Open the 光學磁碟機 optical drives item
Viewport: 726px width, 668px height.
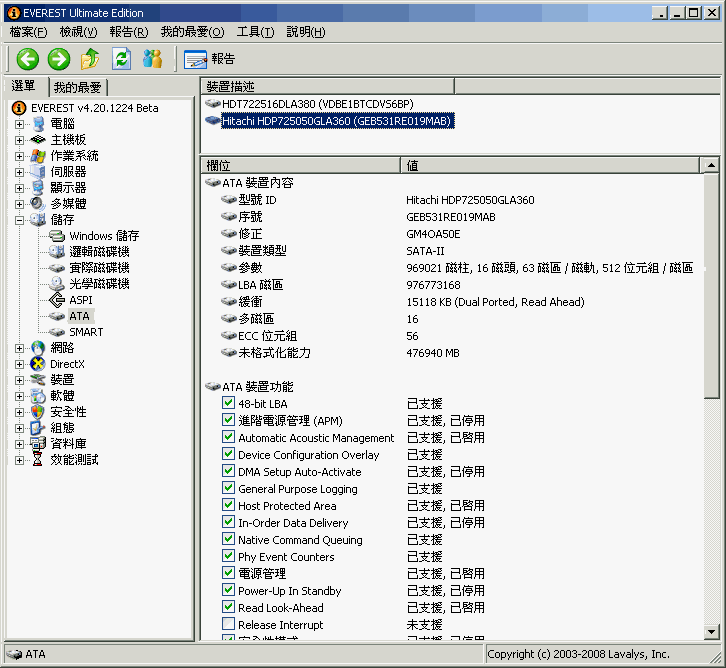tap(89, 284)
